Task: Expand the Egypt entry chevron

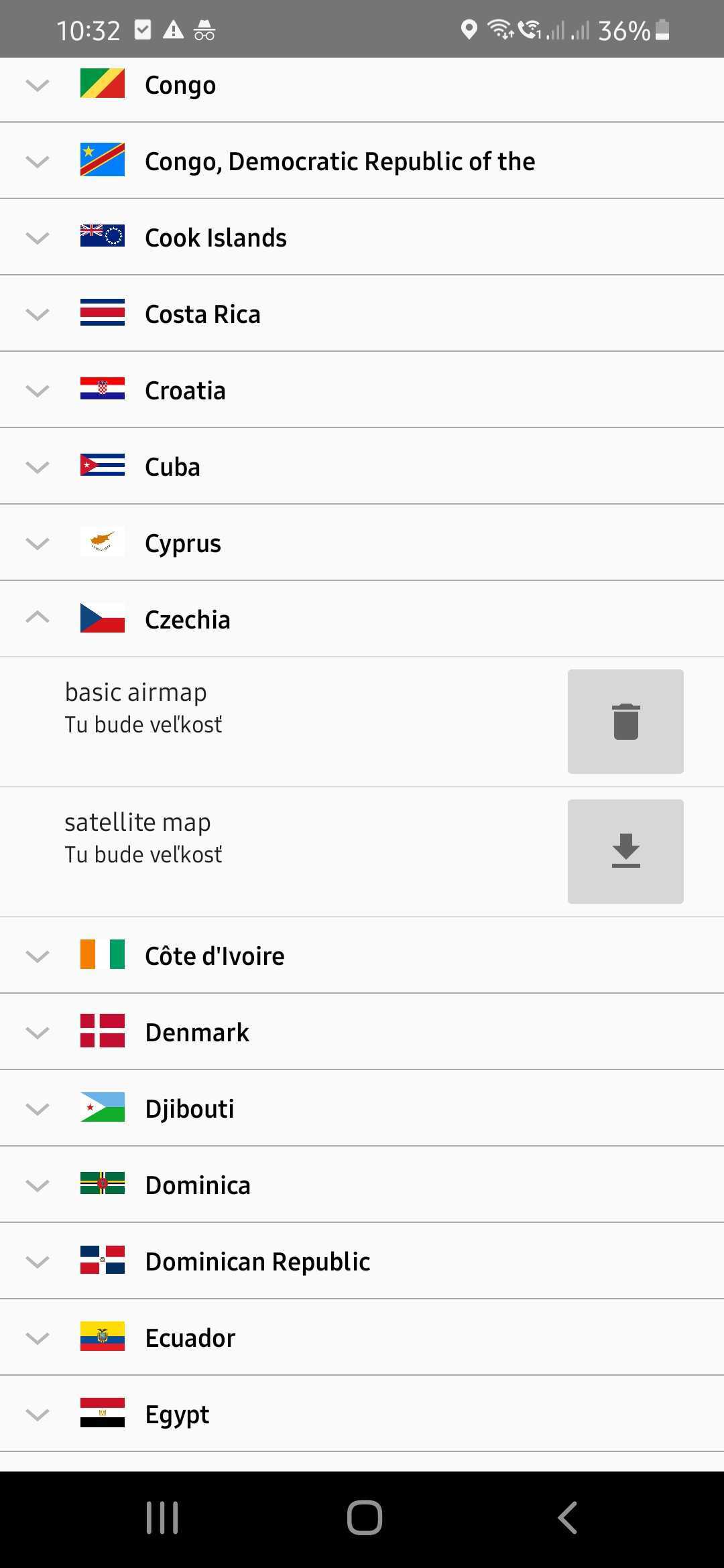Action: tap(38, 1414)
